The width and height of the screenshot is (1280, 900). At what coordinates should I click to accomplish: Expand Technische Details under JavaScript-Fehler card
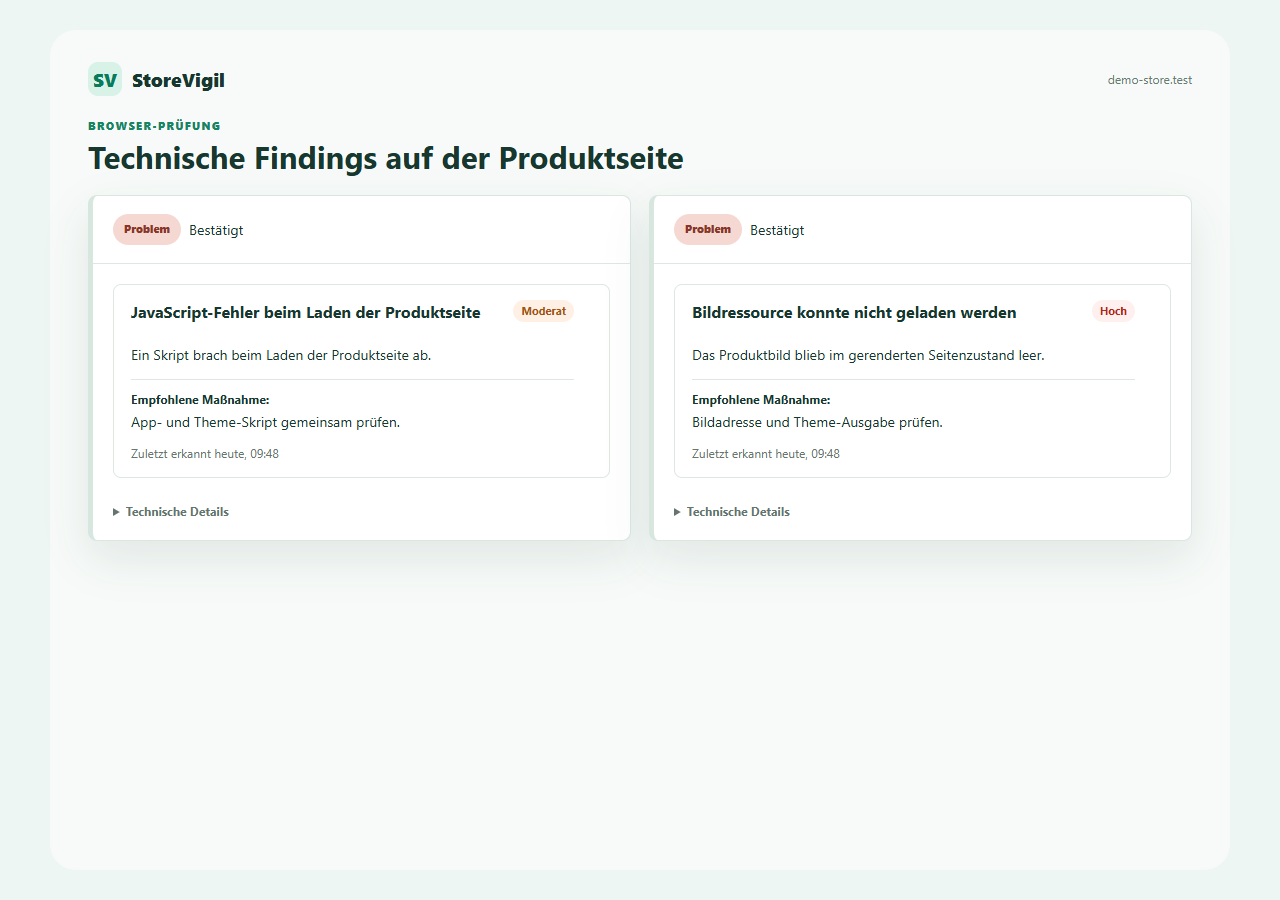171,512
